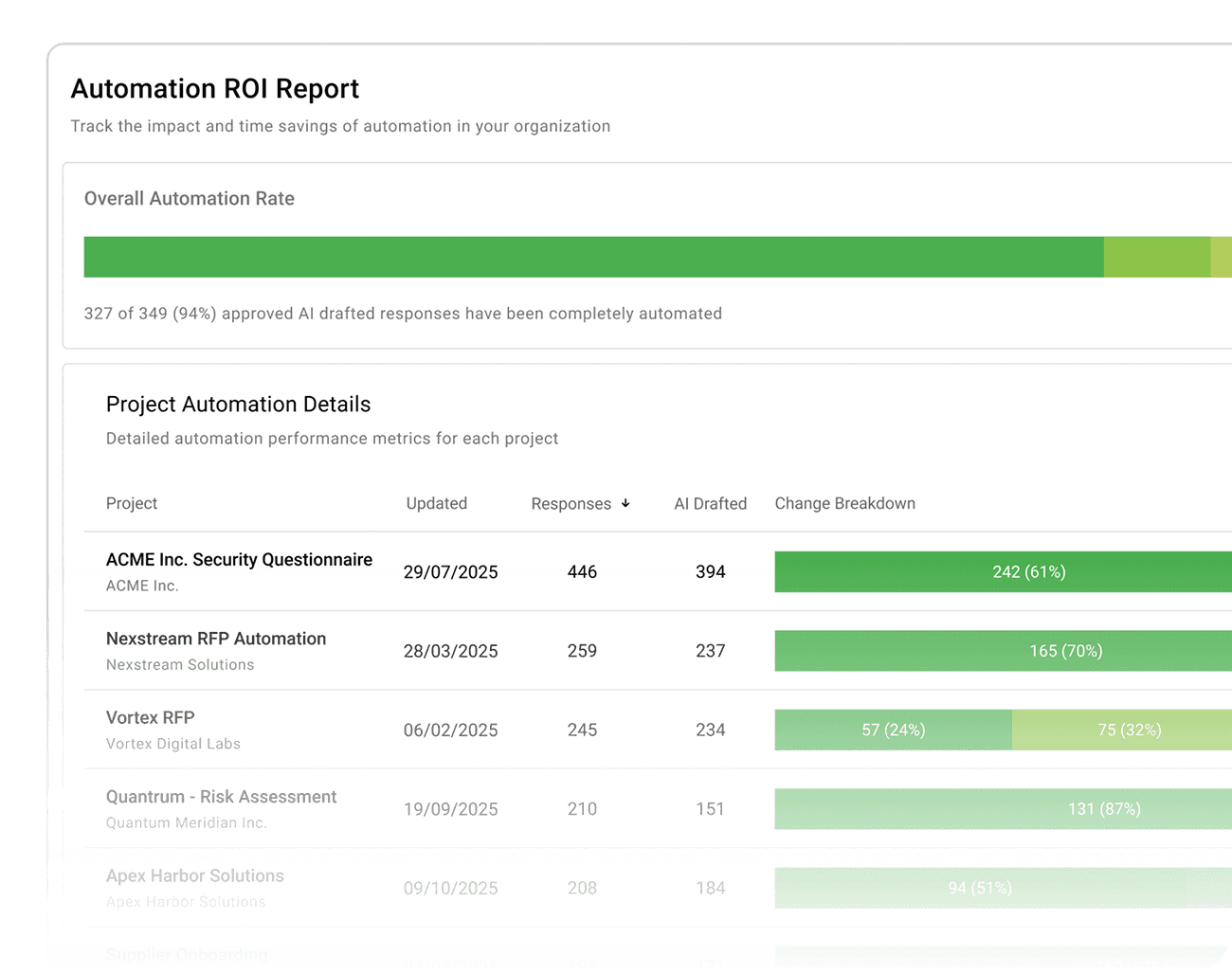The image size is (1232, 974).
Task: Click the ACME Inc. company subtitle
Action: pyautogui.click(x=142, y=586)
